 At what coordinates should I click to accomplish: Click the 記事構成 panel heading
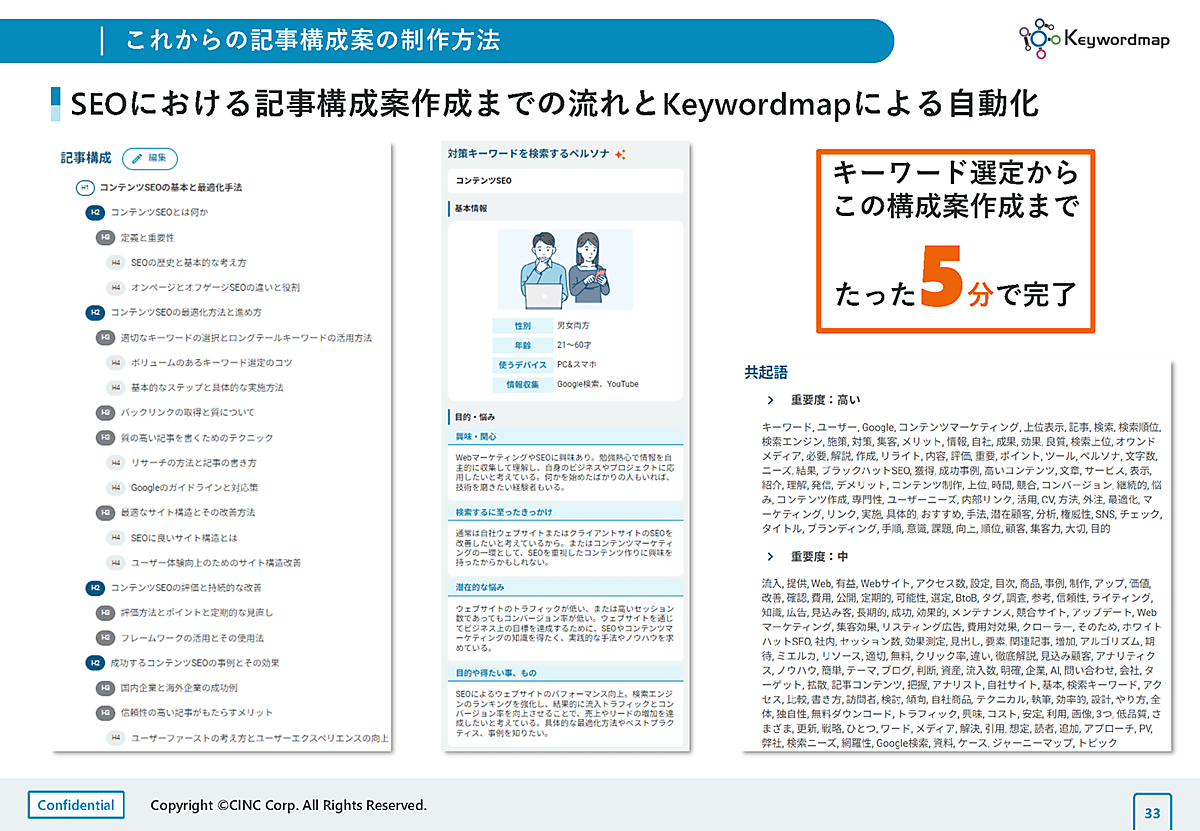85,158
